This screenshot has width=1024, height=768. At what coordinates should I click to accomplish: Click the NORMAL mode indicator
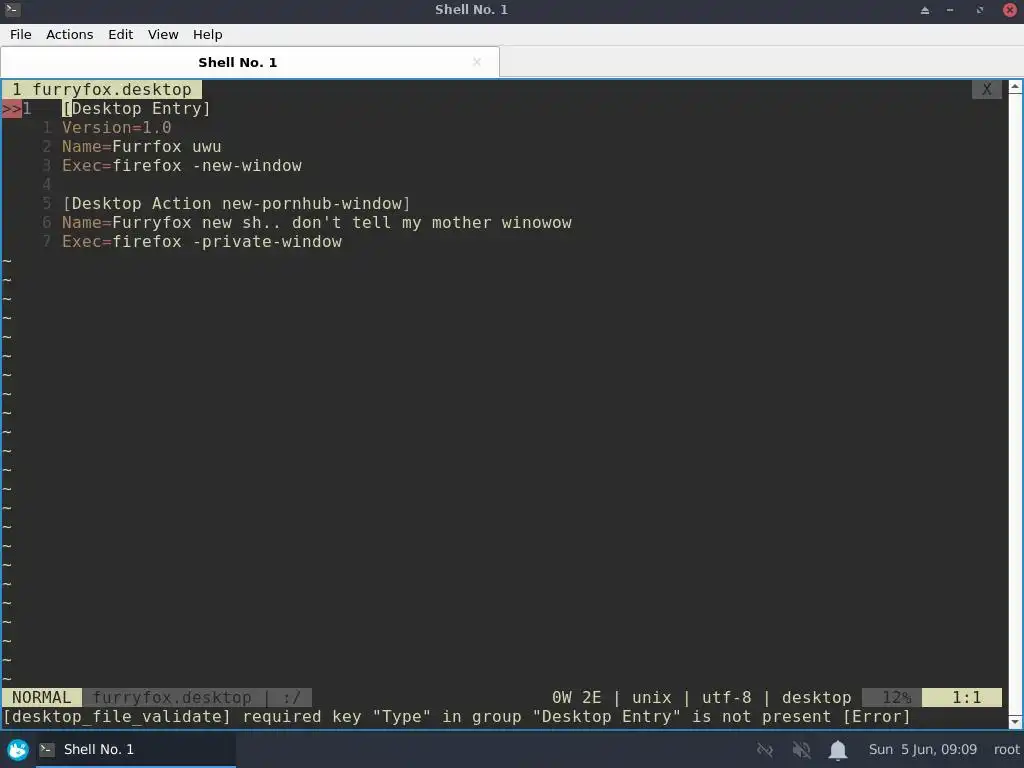tap(42, 697)
